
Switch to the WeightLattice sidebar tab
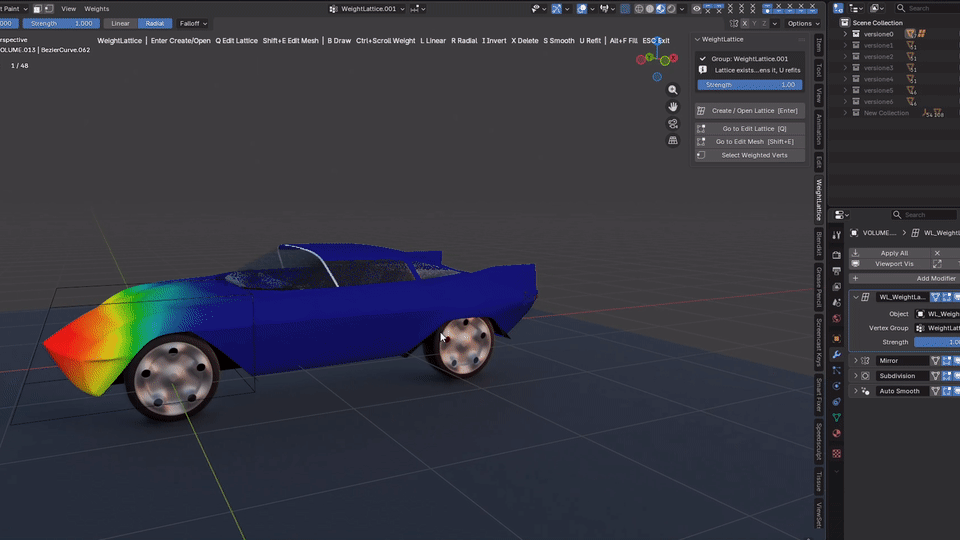pos(819,200)
